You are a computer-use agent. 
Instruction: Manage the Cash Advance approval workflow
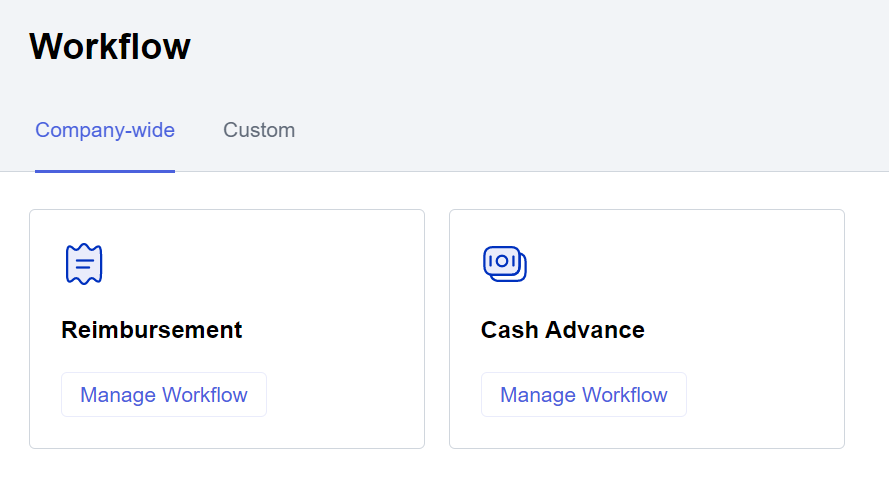pyautogui.click(x=584, y=394)
